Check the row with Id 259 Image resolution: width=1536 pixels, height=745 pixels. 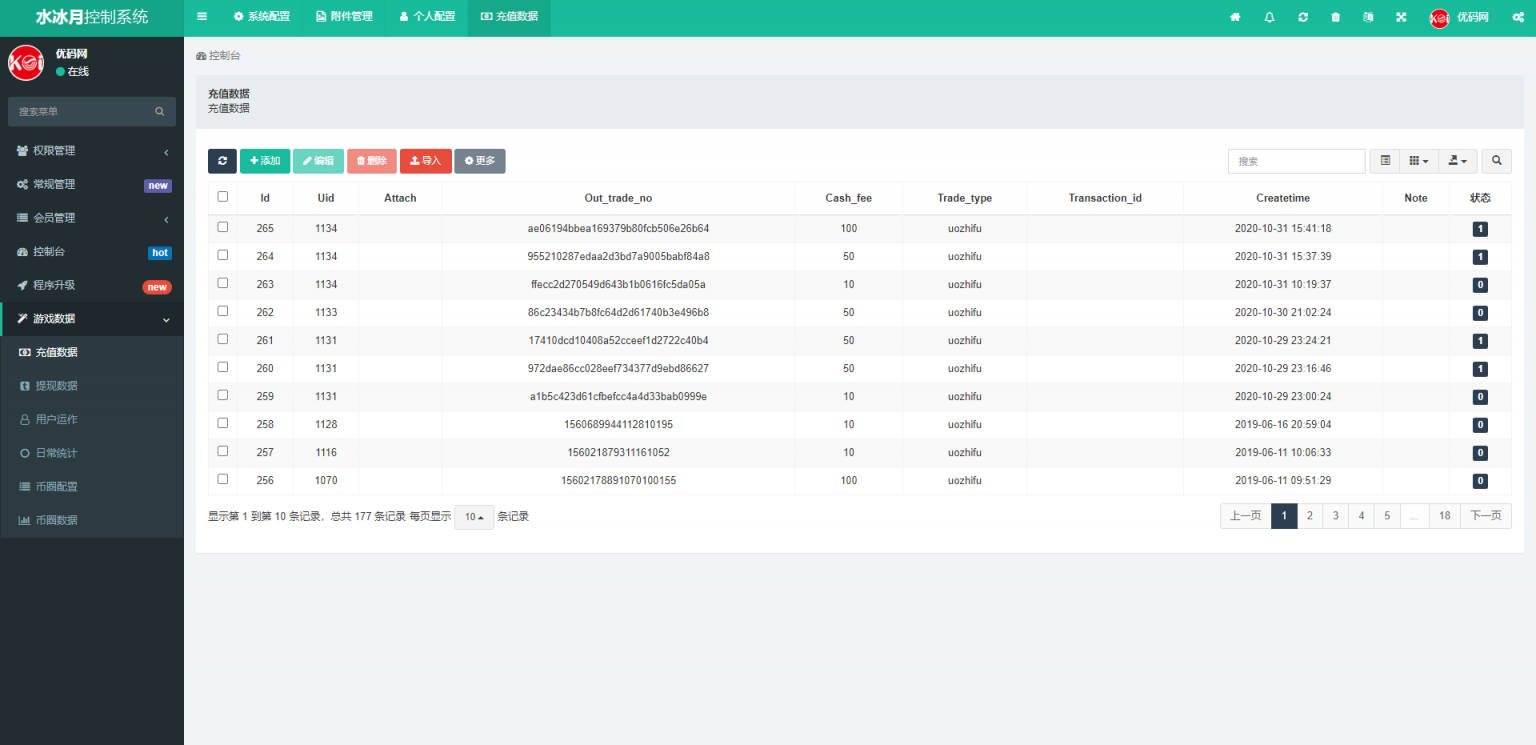[223, 395]
